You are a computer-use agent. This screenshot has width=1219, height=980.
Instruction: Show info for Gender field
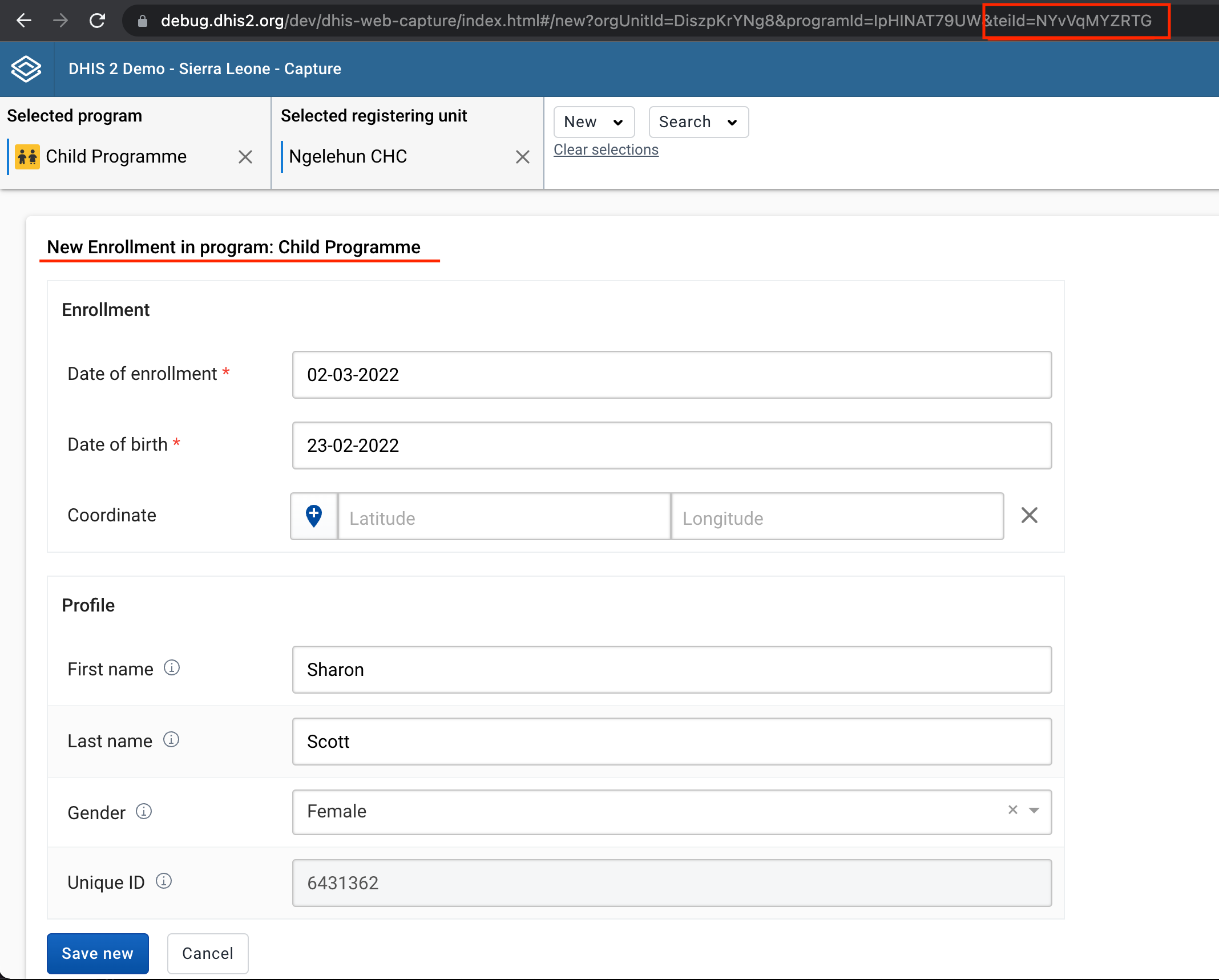(144, 811)
